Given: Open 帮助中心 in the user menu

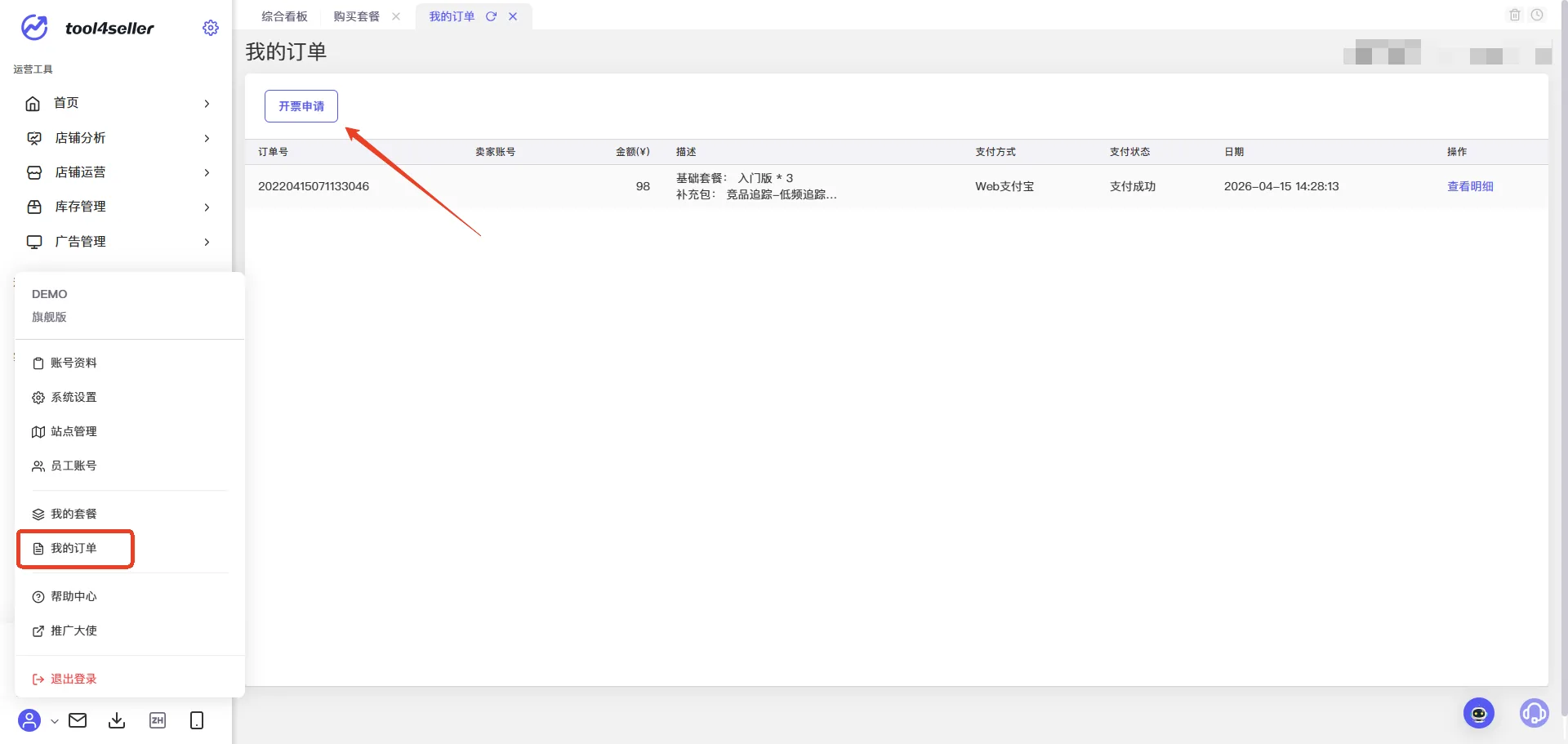Looking at the screenshot, I should tap(65, 596).
